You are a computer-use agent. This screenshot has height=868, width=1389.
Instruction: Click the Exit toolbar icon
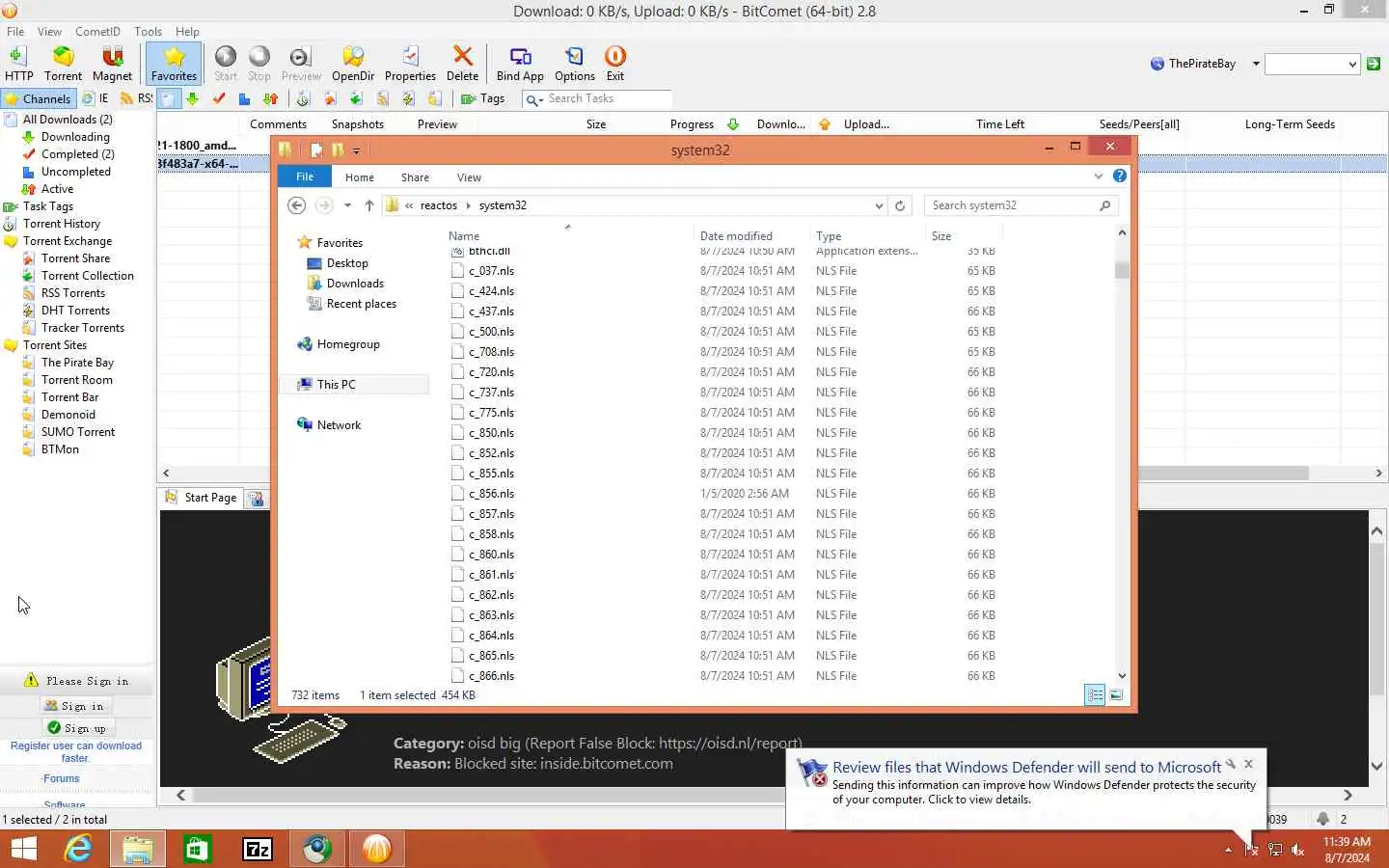point(615,64)
